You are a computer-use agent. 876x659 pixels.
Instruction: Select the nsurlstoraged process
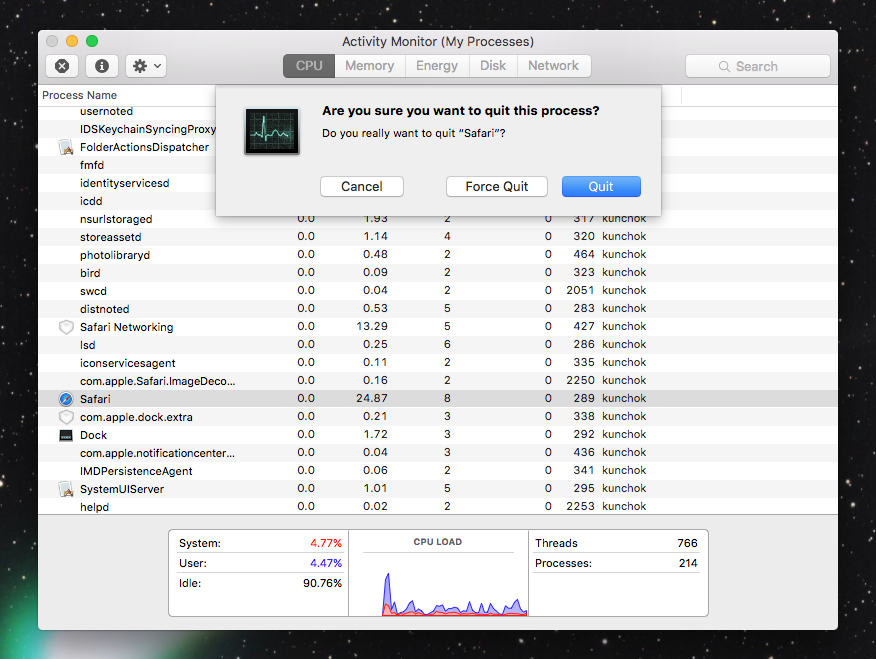click(x=116, y=219)
